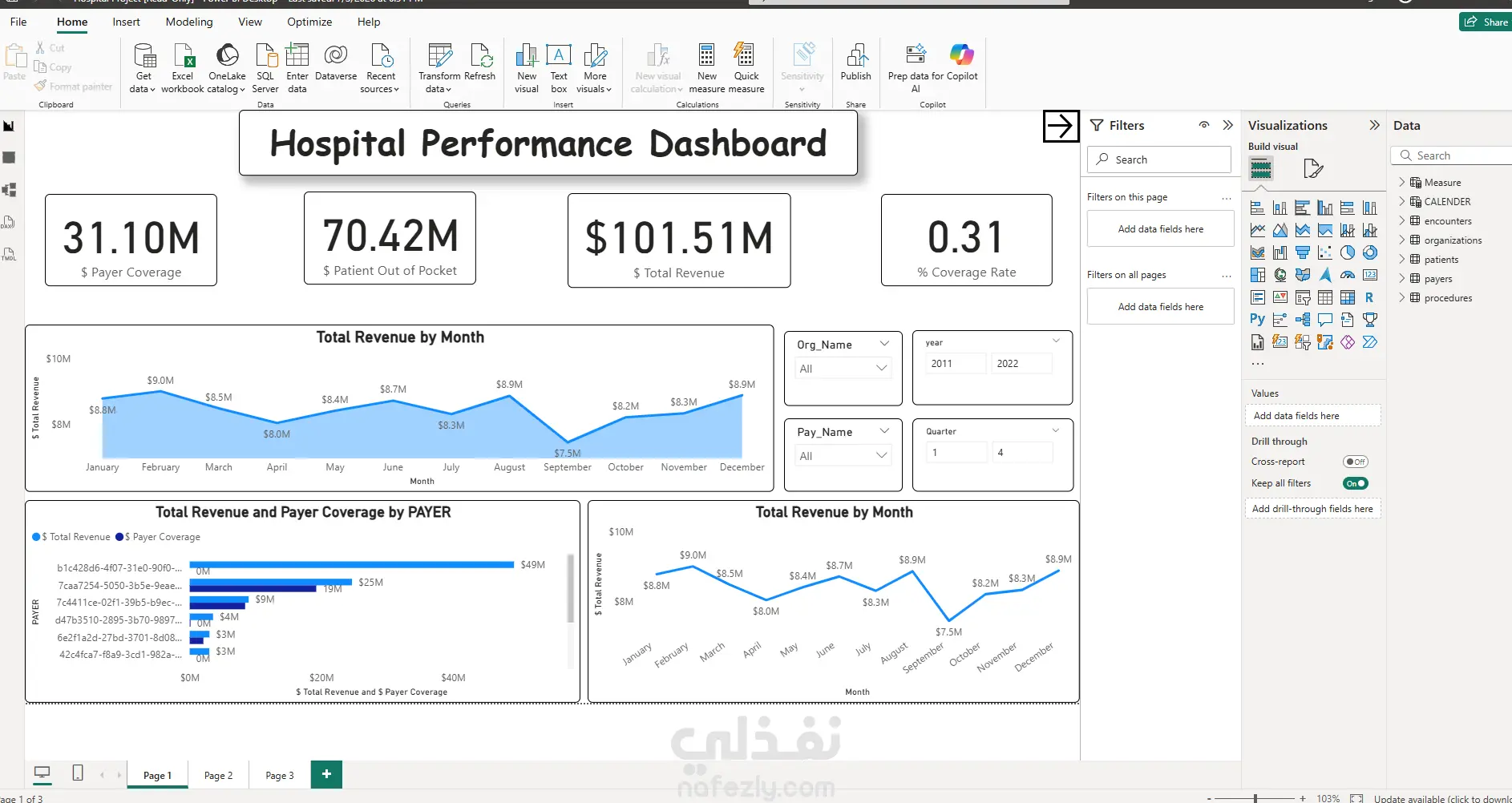Click the Dataverse connector icon
The width and height of the screenshot is (1512, 803).
point(336,63)
